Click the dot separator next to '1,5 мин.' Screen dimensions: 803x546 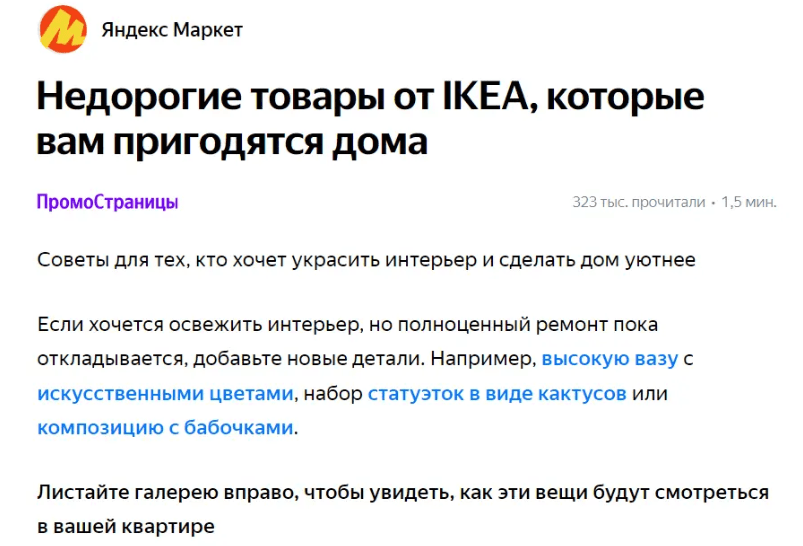click(713, 203)
